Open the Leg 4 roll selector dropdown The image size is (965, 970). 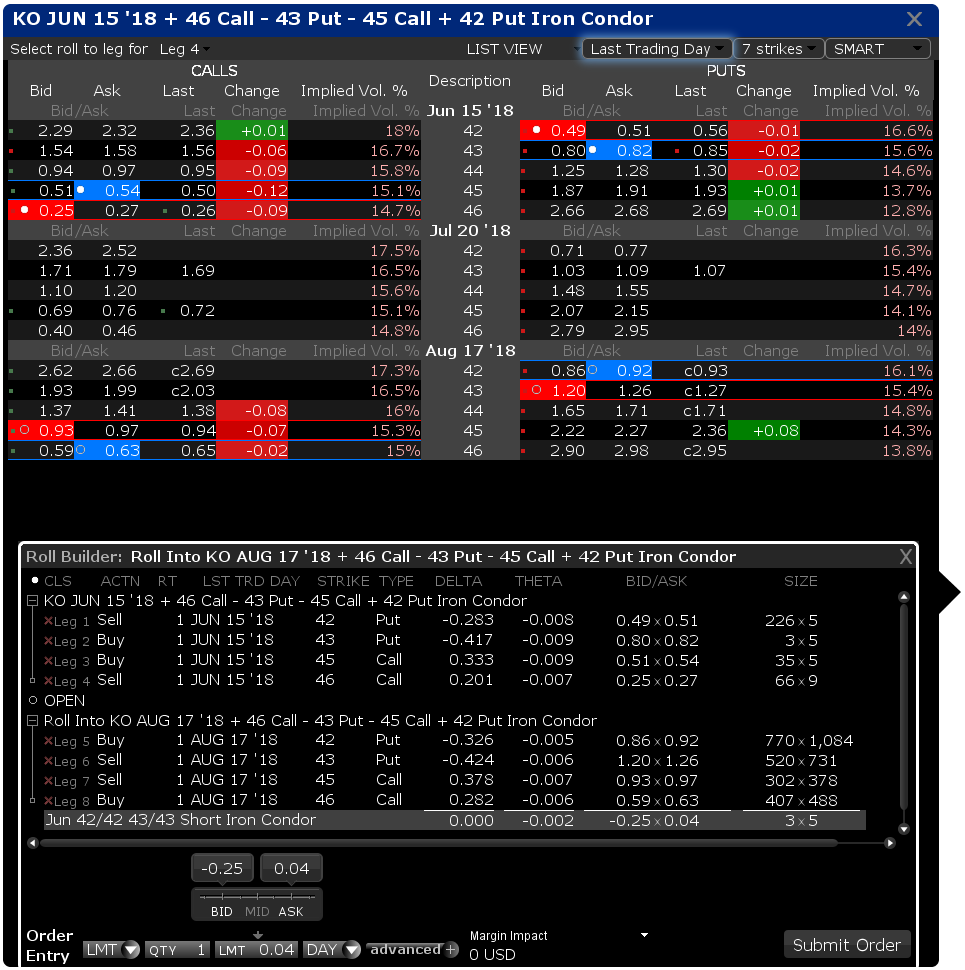coord(185,49)
